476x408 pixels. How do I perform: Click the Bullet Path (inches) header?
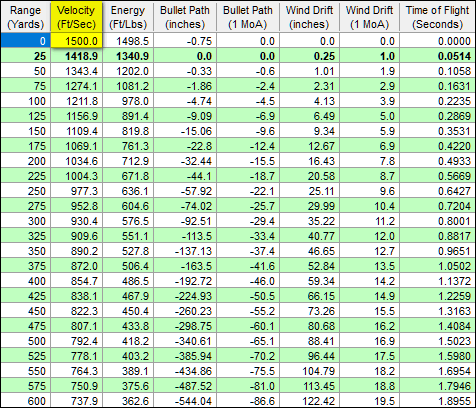[185, 17]
